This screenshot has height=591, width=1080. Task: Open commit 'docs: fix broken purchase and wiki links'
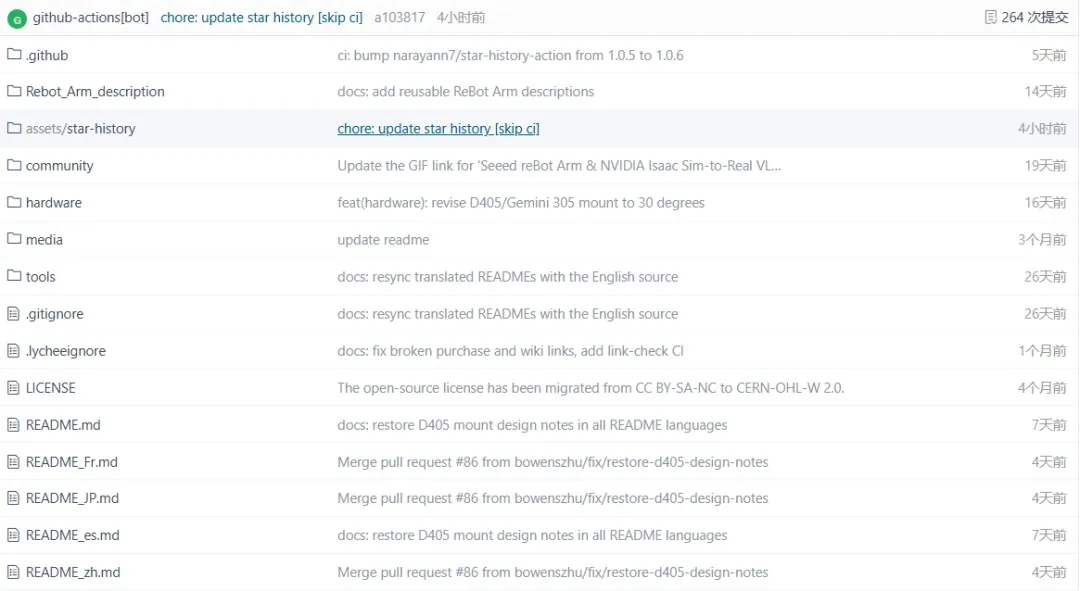pos(510,351)
